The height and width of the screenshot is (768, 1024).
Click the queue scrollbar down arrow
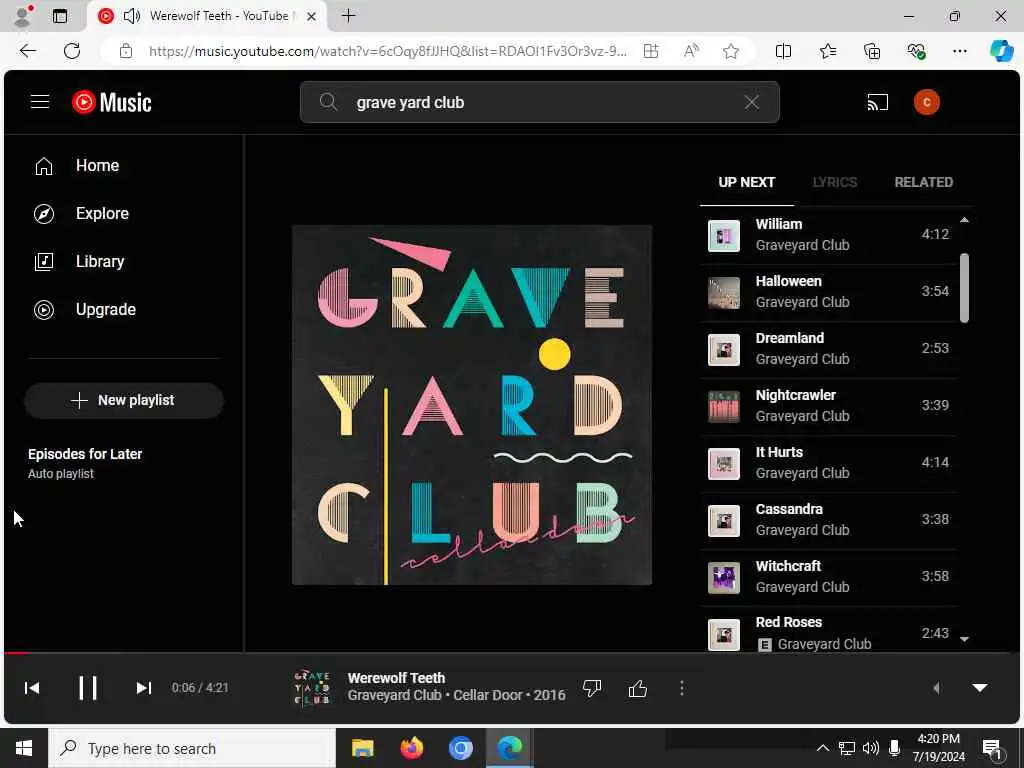[964, 639]
